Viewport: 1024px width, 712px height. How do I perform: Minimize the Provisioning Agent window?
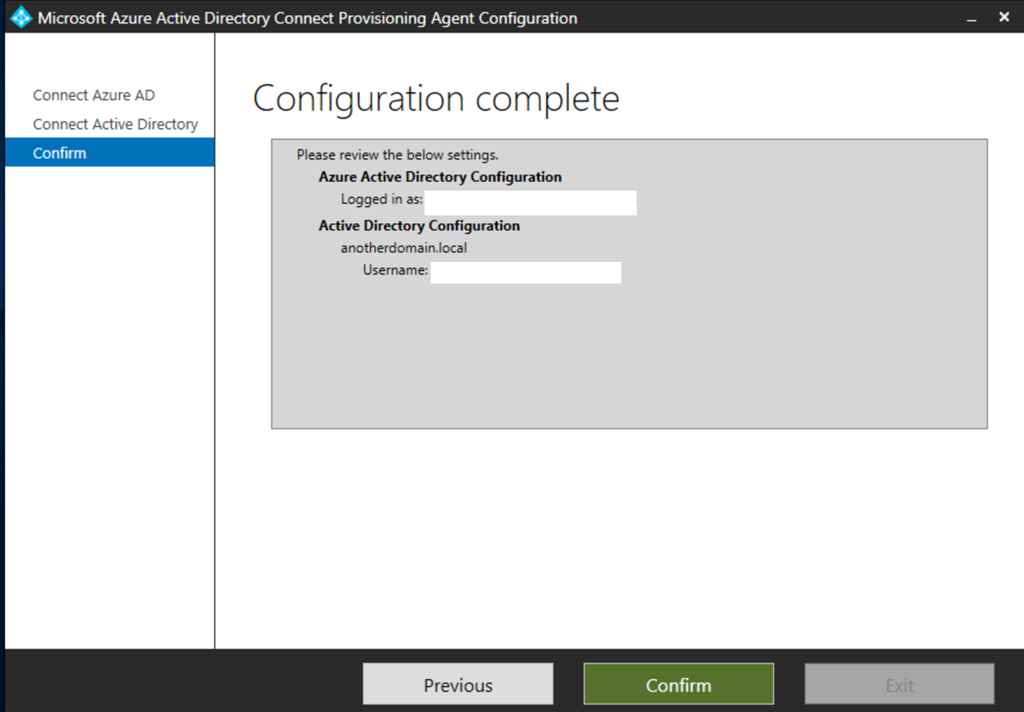pyautogui.click(x=971, y=18)
